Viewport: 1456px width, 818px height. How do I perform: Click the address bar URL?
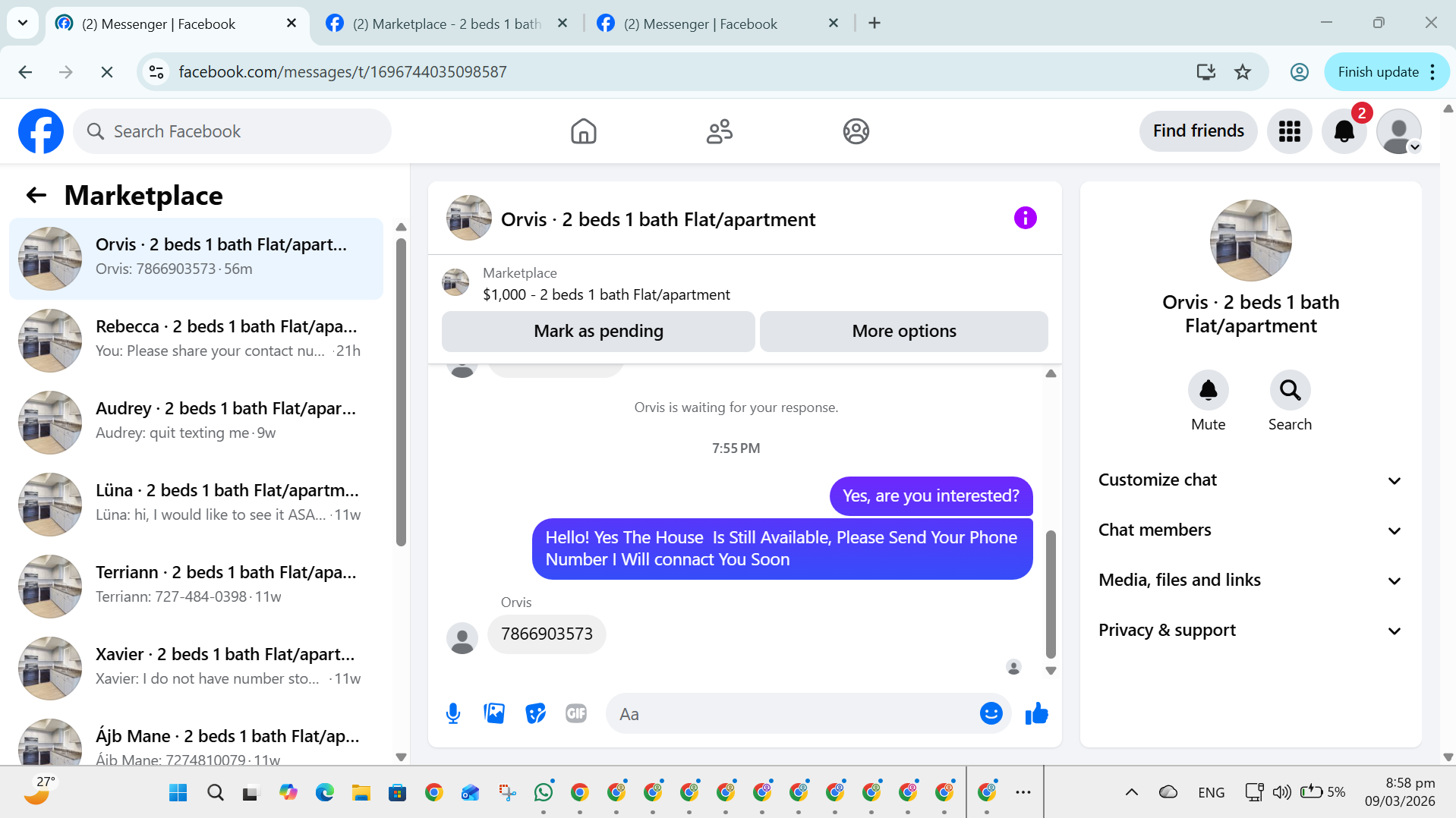pos(342,72)
